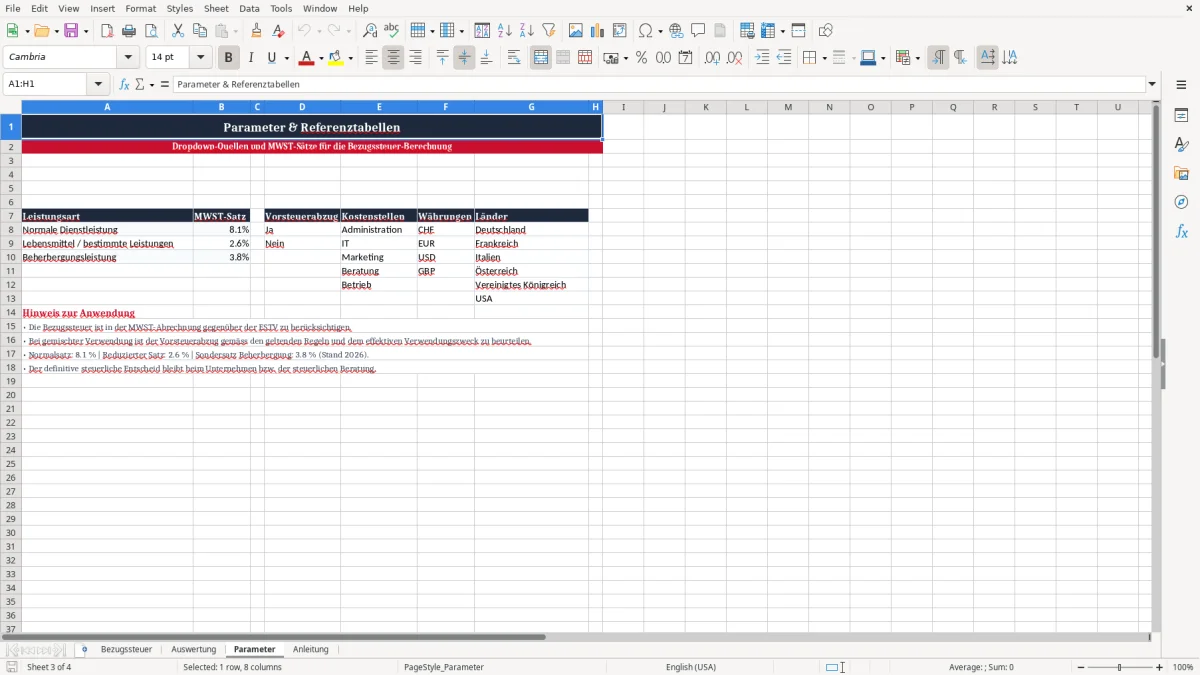The width and height of the screenshot is (1200, 675).
Task: Insert special character omega icon
Action: (646, 31)
